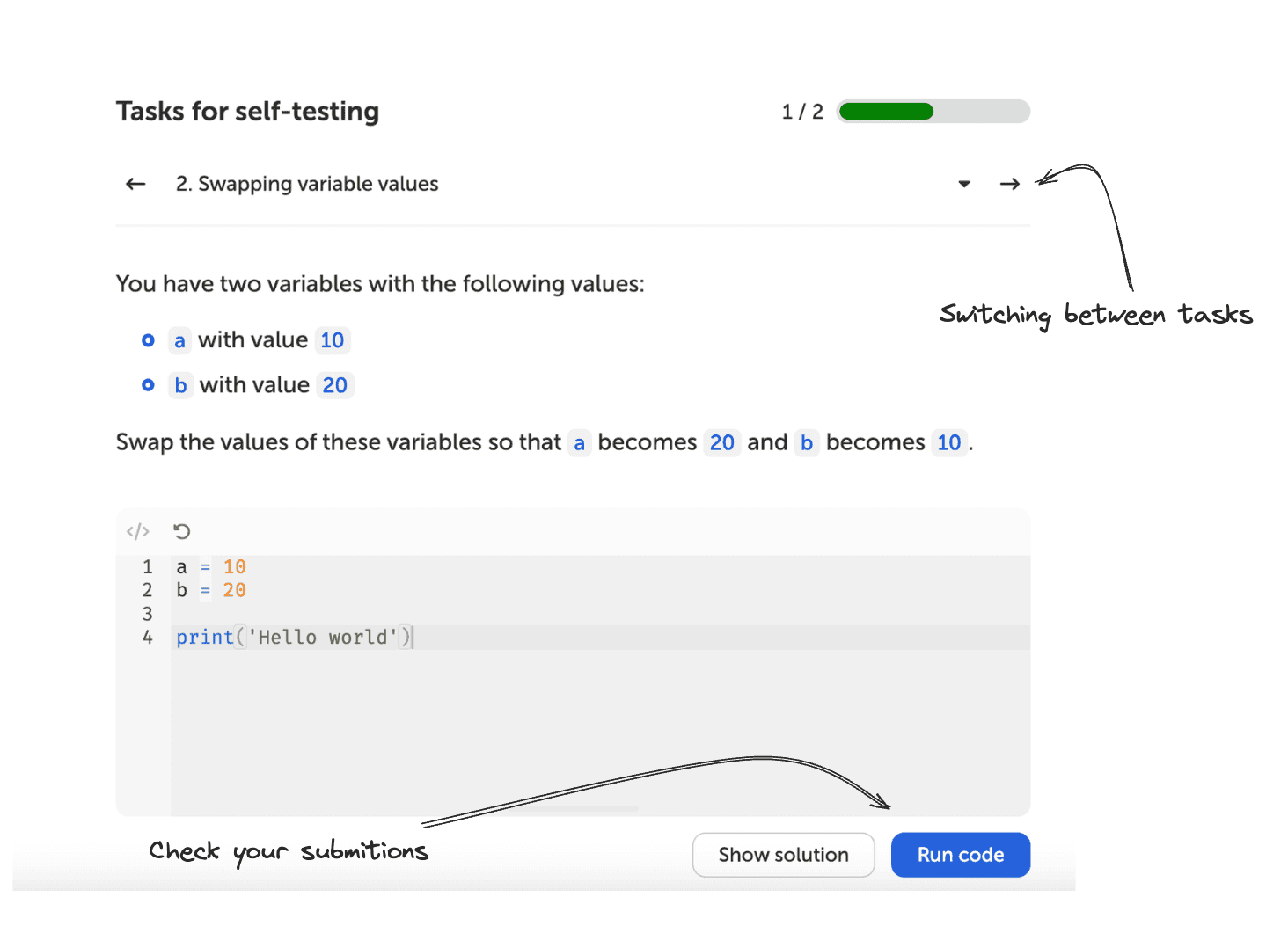The image size is (1288, 948).
Task: Select the 'Tasks for self-testing' heading
Action: click(x=247, y=111)
